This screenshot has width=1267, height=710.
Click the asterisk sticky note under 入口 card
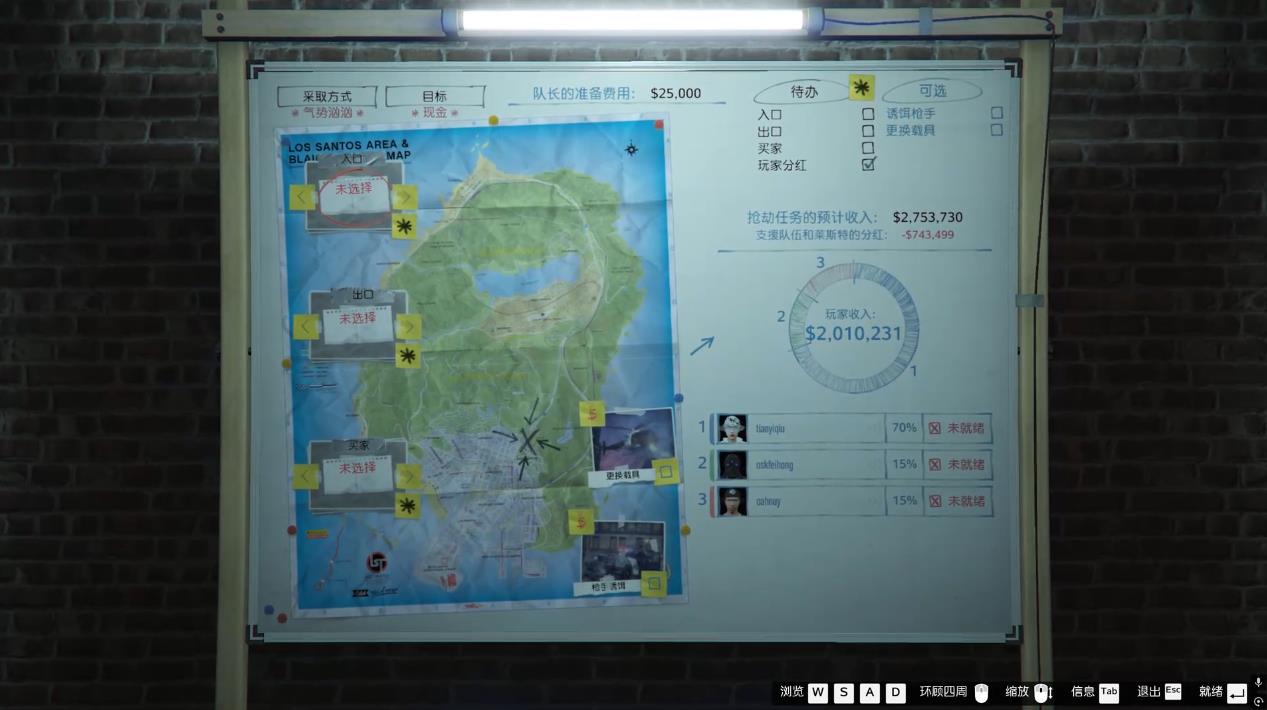pyautogui.click(x=404, y=227)
